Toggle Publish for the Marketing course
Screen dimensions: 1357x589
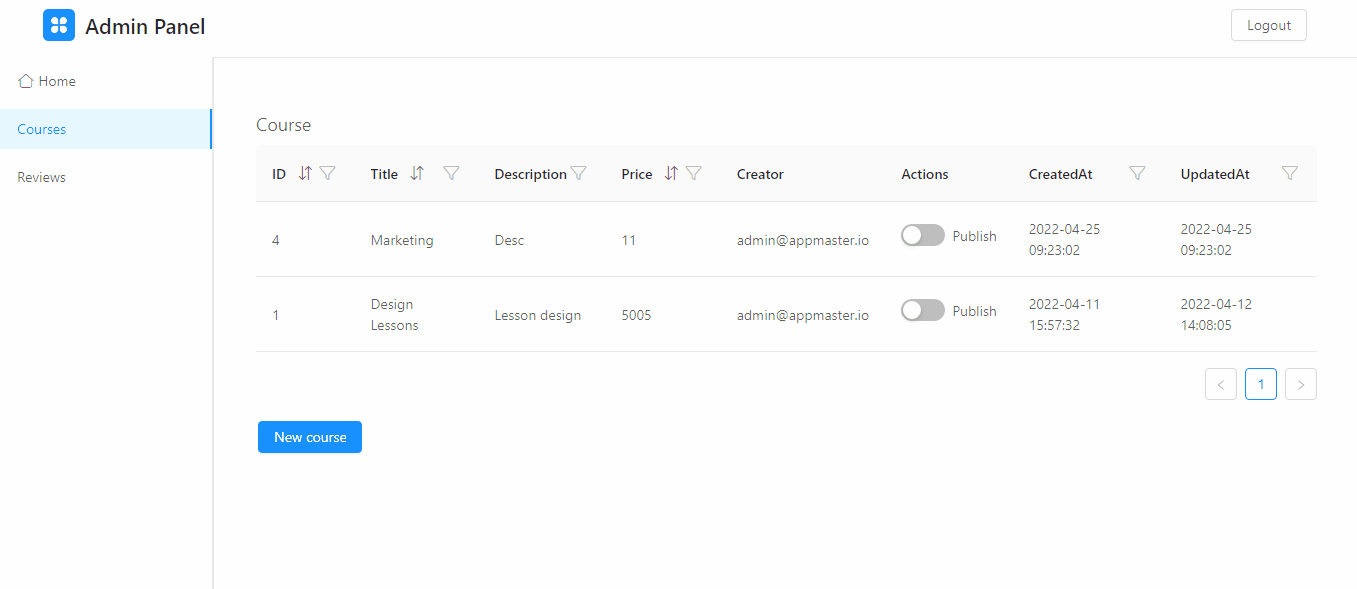[x=922, y=235]
